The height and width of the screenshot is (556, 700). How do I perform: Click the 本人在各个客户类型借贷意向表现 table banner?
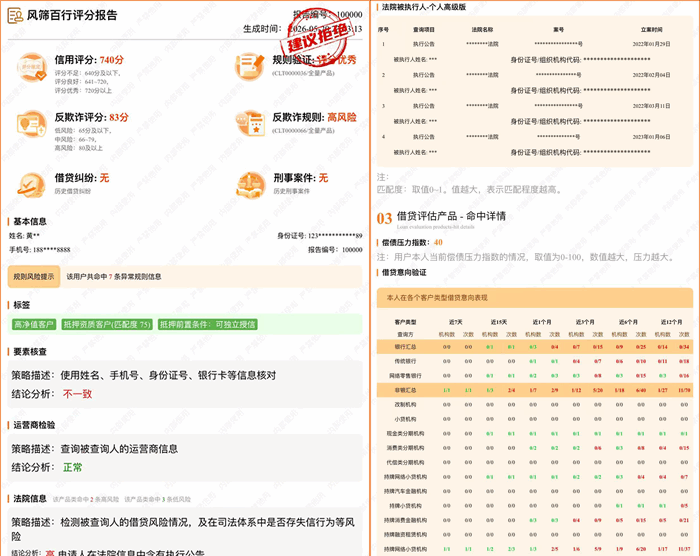535,298
